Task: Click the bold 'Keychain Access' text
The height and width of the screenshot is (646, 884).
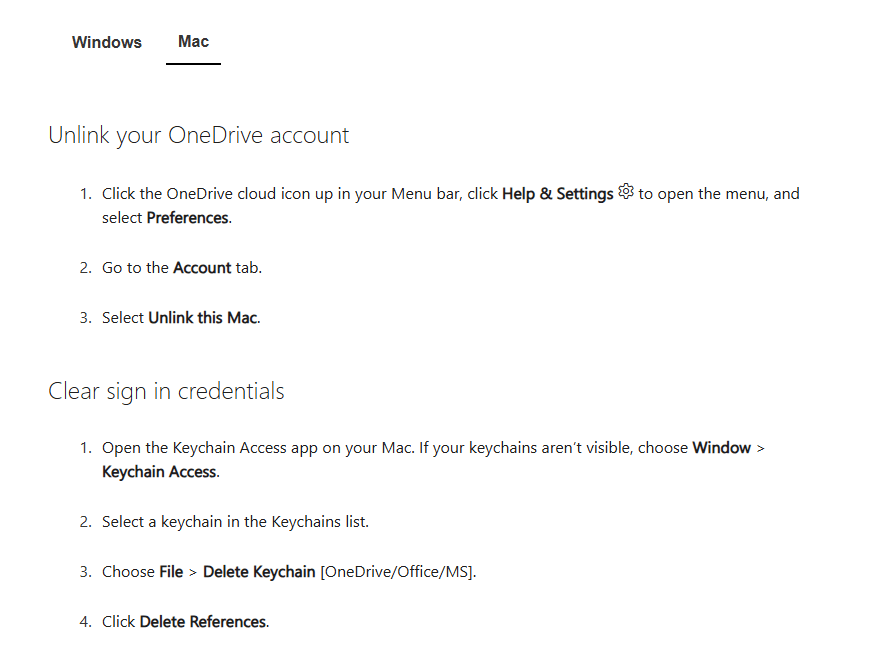Action: [160, 472]
